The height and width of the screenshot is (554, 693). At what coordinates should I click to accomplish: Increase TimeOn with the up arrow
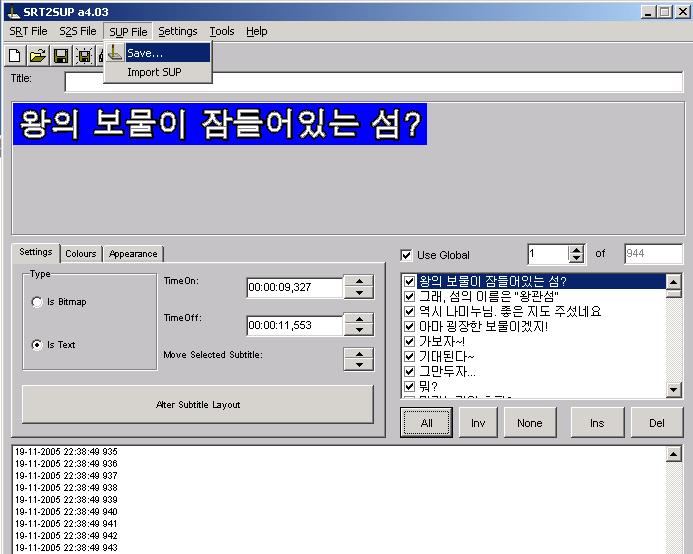point(359,281)
